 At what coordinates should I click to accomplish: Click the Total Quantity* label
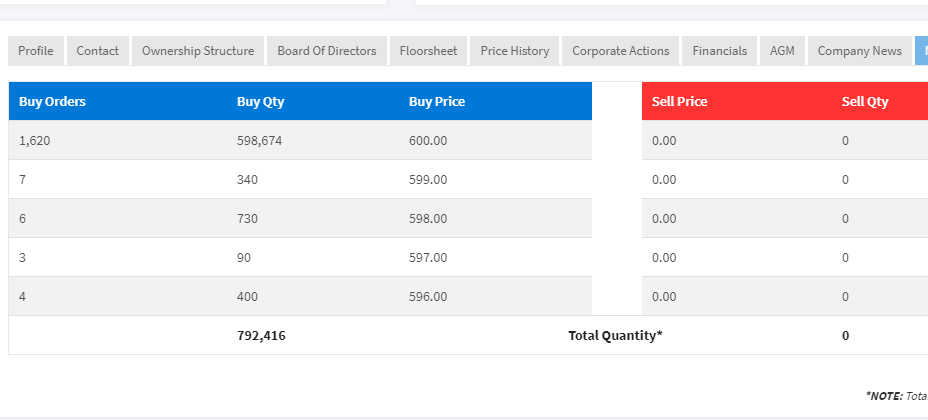click(x=616, y=335)
